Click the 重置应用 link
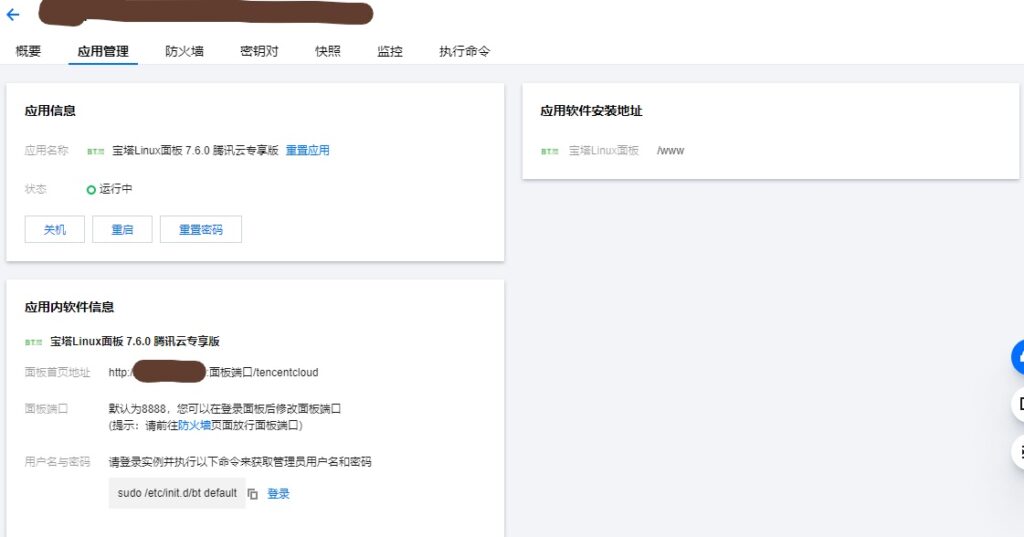This screenshot has height=537, width=1024. (307, 151)
